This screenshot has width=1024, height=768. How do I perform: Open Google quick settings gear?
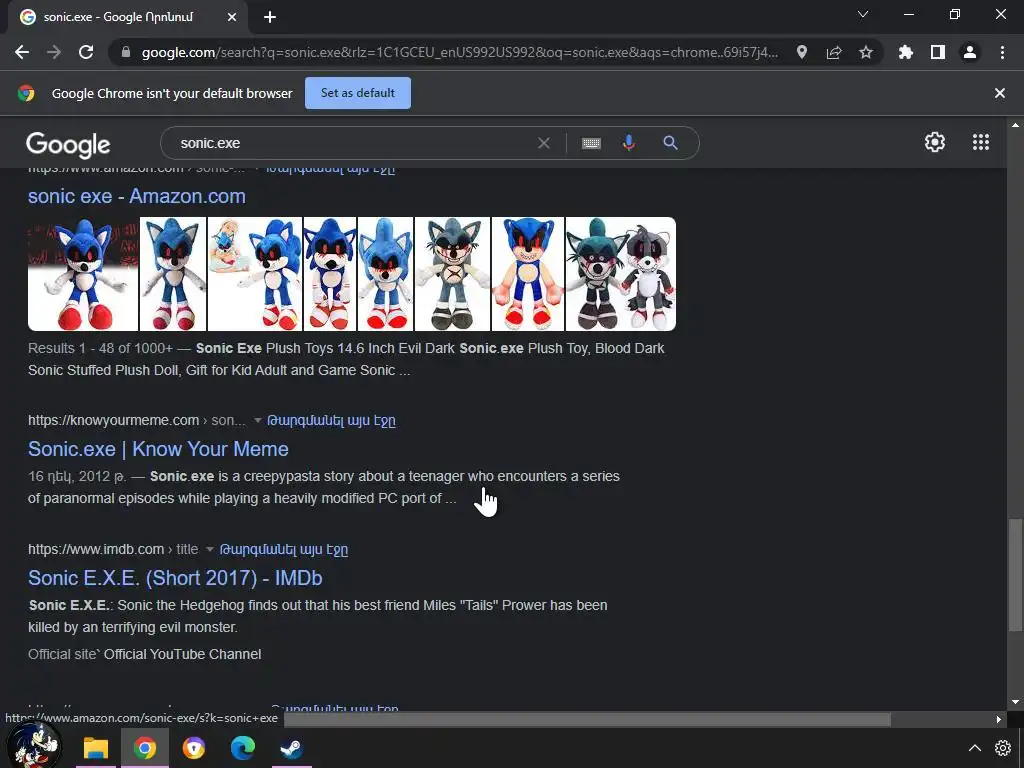pyautogui.click(x=935, y=142)
